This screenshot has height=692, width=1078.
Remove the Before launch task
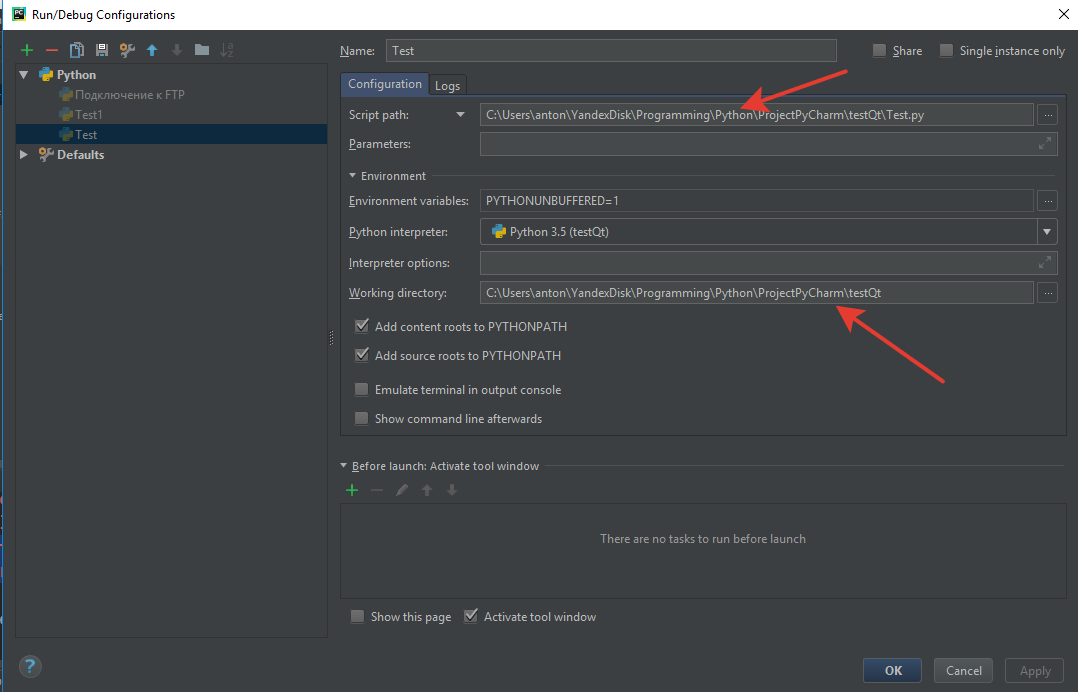pos(377,490)
